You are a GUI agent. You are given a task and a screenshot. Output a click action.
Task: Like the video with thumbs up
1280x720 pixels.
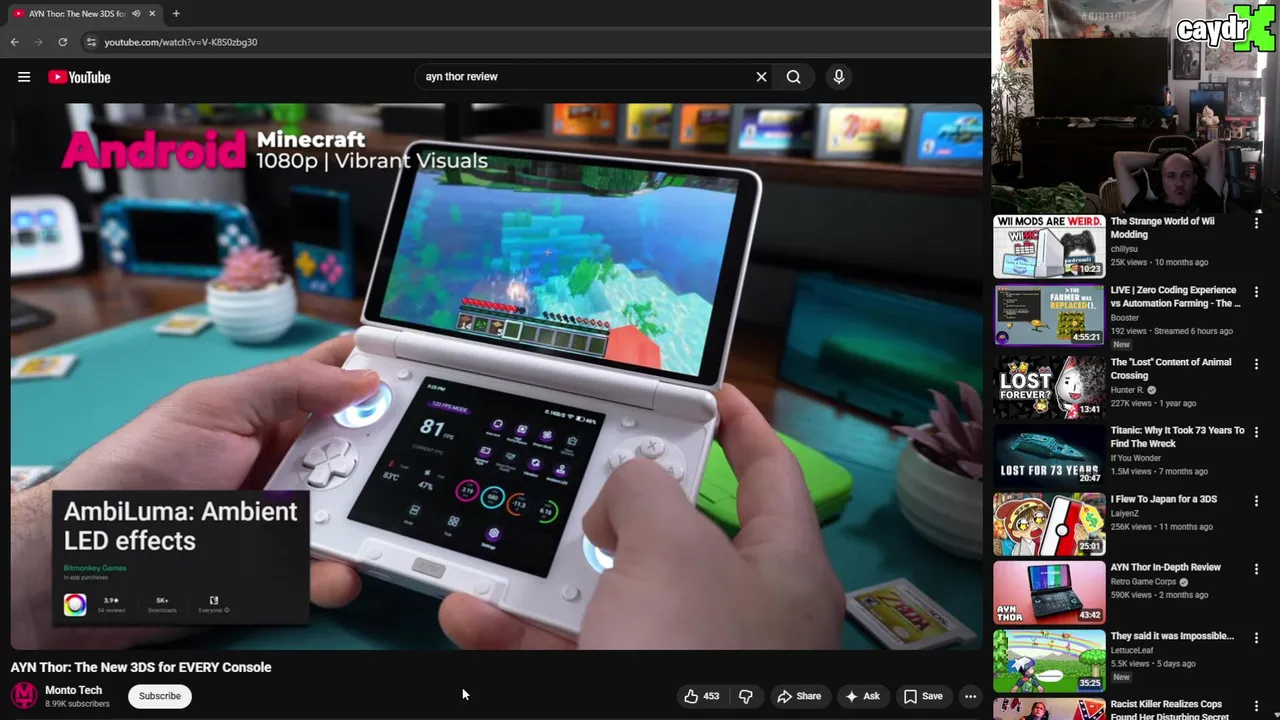[x=701, y=696]
